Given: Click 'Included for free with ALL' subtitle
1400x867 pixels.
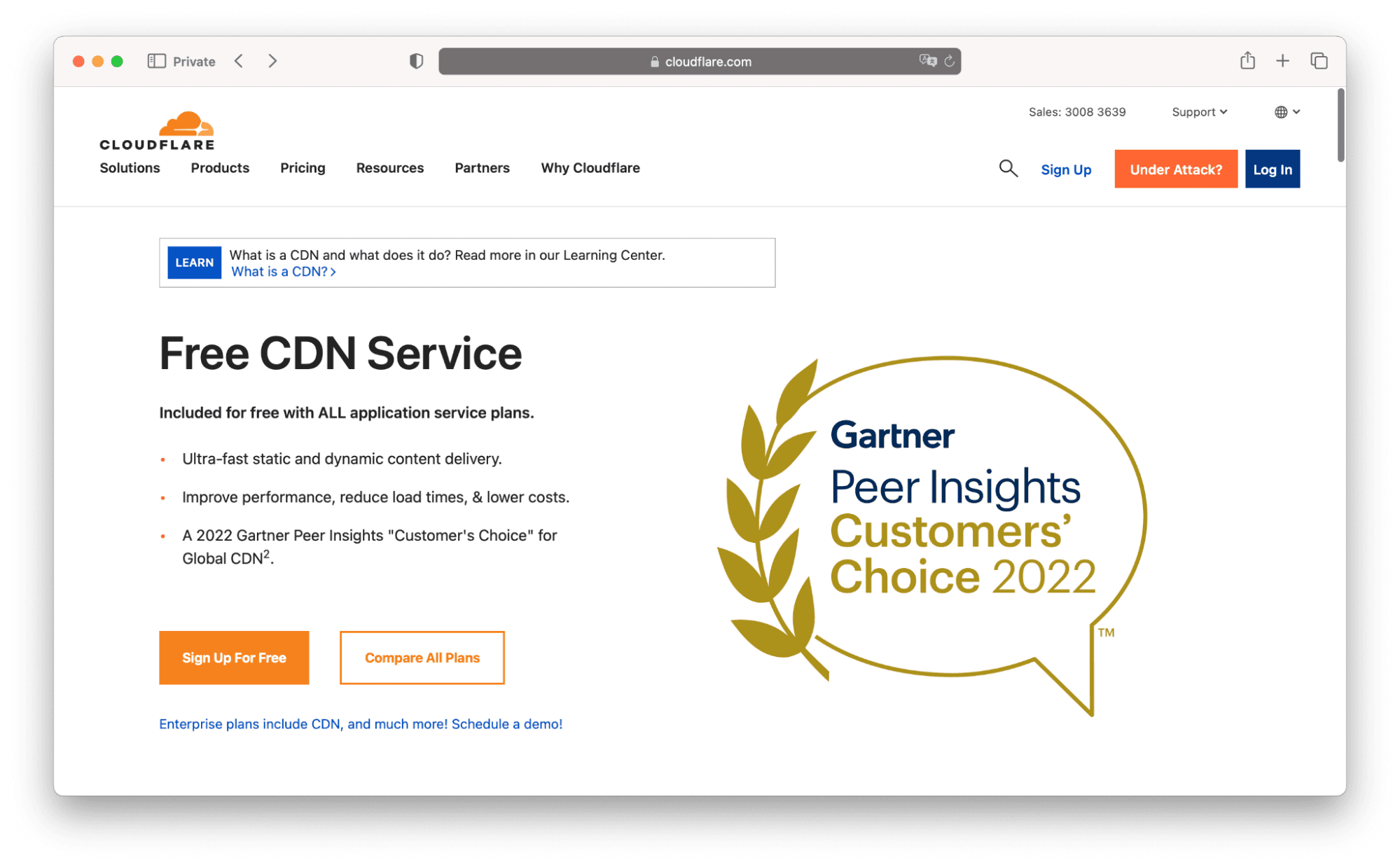Looking at the screenshot, I should 346,413.
